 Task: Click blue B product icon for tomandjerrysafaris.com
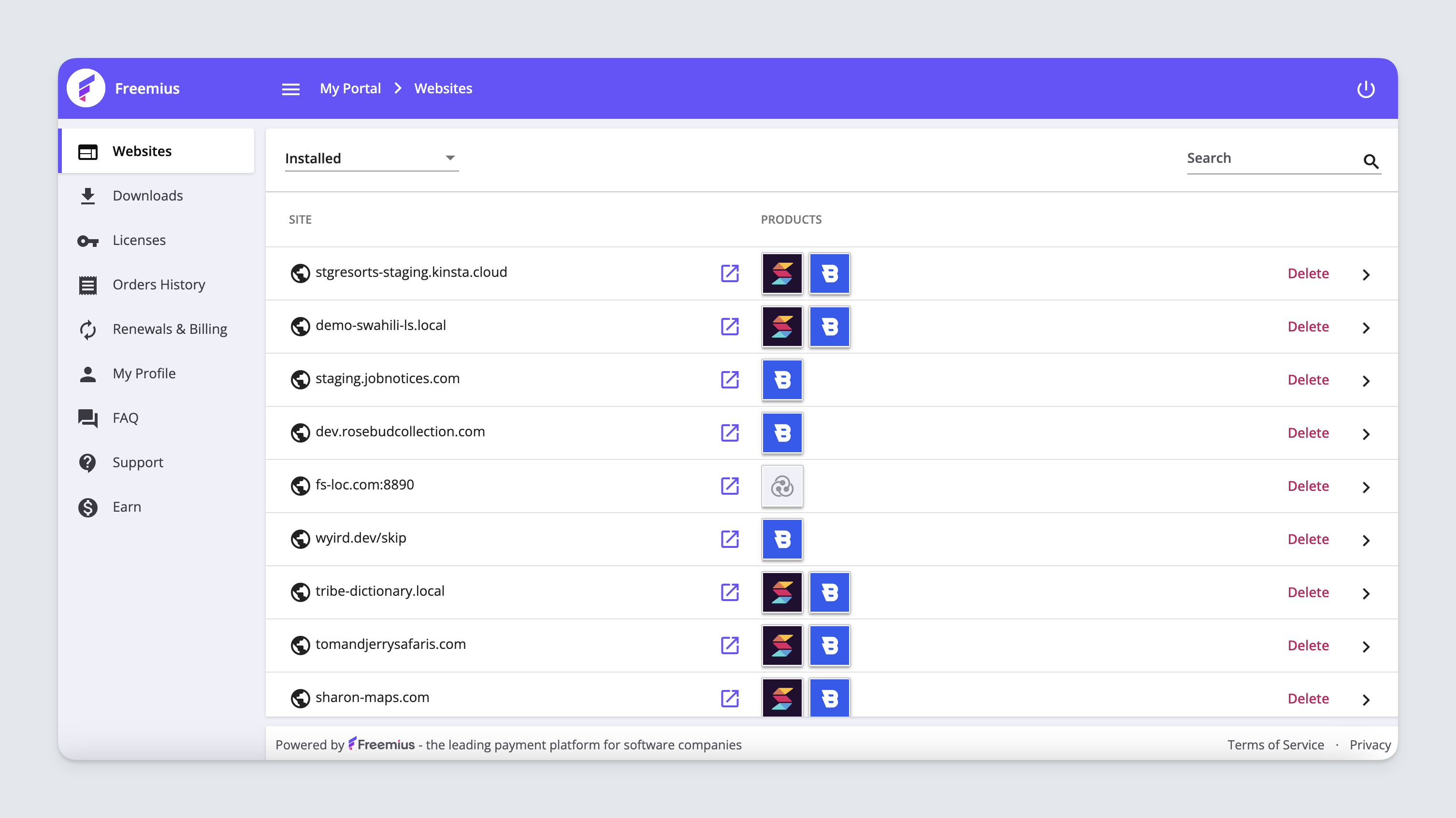pyautogui.click(x=830, y=646)
